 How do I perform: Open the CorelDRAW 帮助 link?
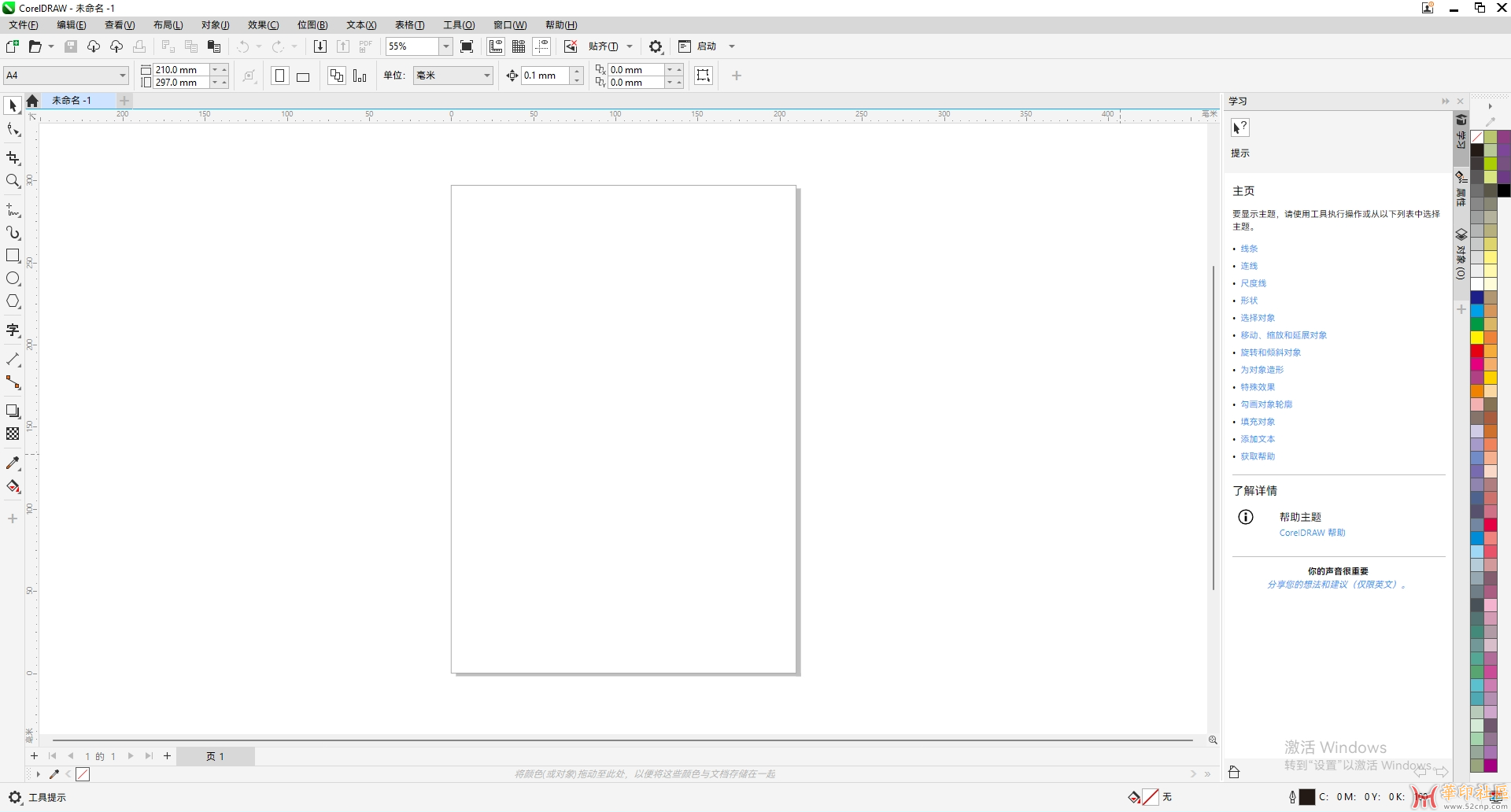[x=1312, y=533]
